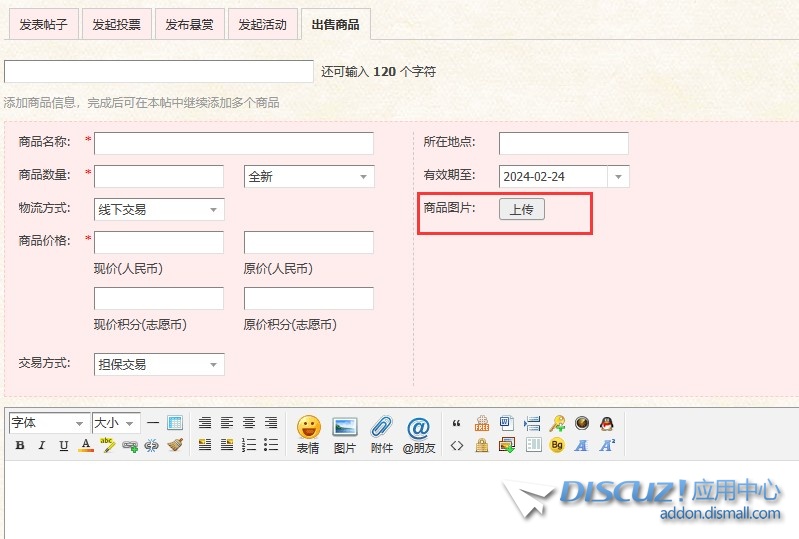Viewport: 799px width, 539px height.
Task: Open the 表情 emoticon picker
Action: coord(308,435)
